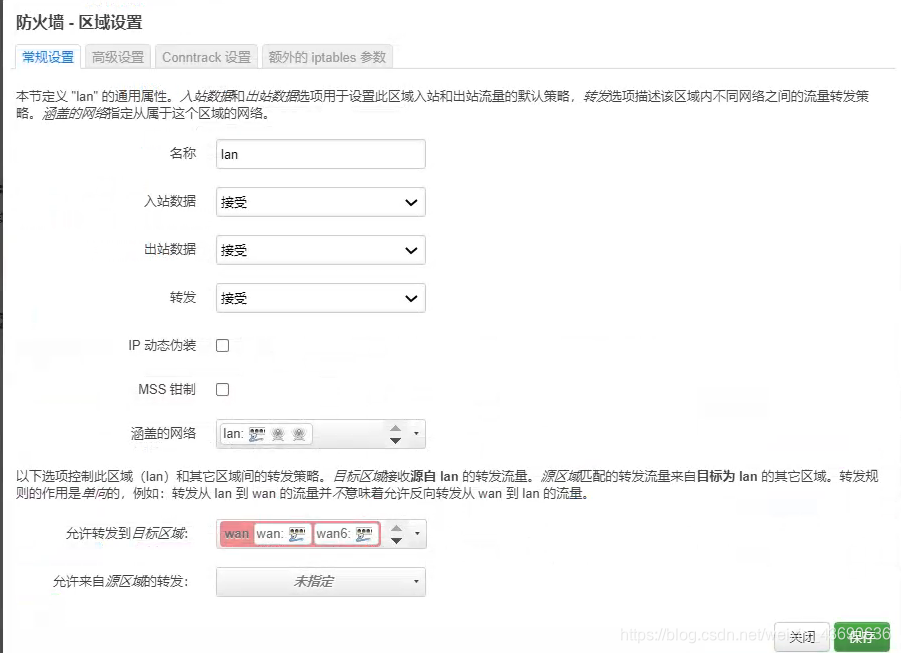Click the 允许来自源区域的转发 label

120,582
